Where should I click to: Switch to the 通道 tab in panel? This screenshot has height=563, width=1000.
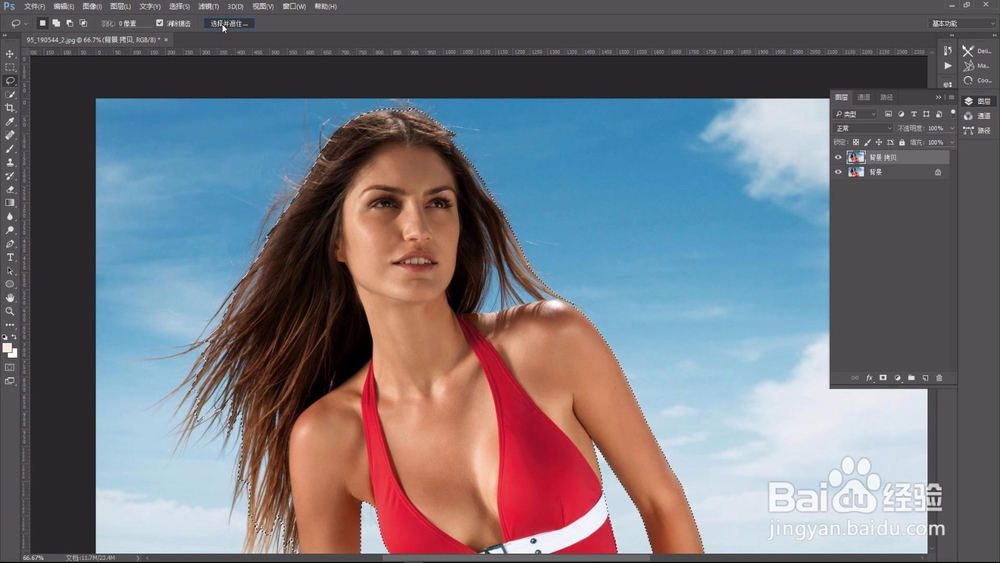pos(864,98)
